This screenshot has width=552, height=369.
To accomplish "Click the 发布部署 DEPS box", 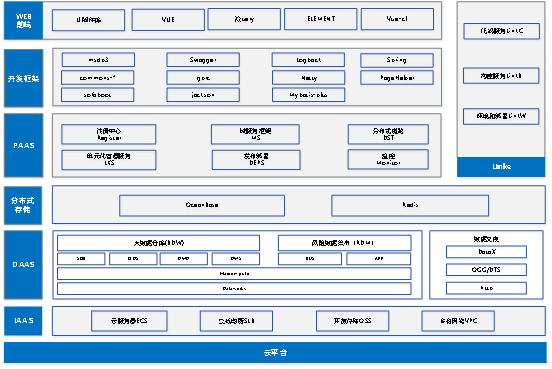I will [256, 160].
